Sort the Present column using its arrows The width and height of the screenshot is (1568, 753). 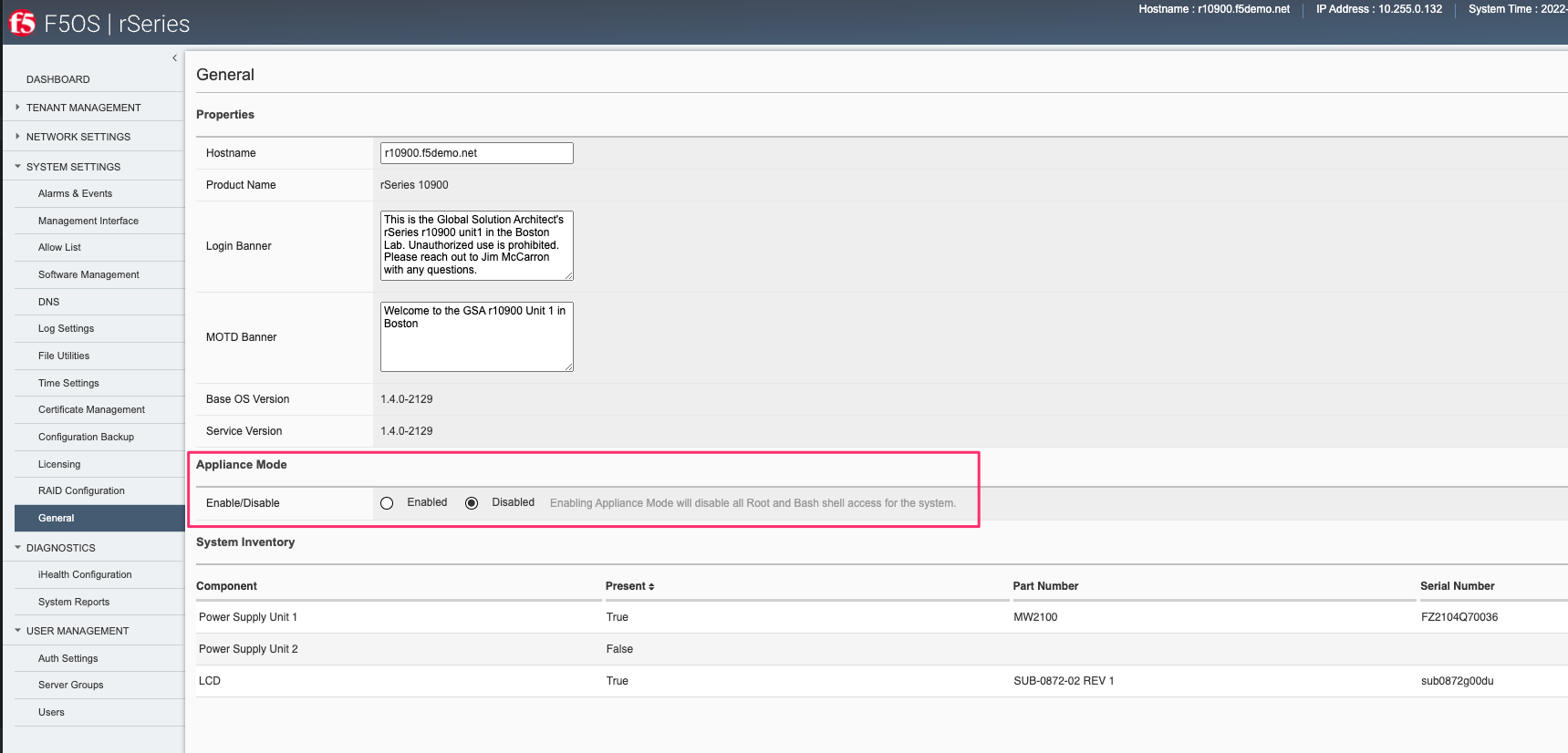[x=651, y=587]
